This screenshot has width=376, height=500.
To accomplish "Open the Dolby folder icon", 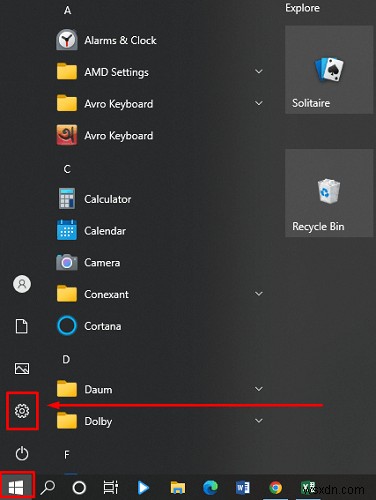I will click(67, 420).
